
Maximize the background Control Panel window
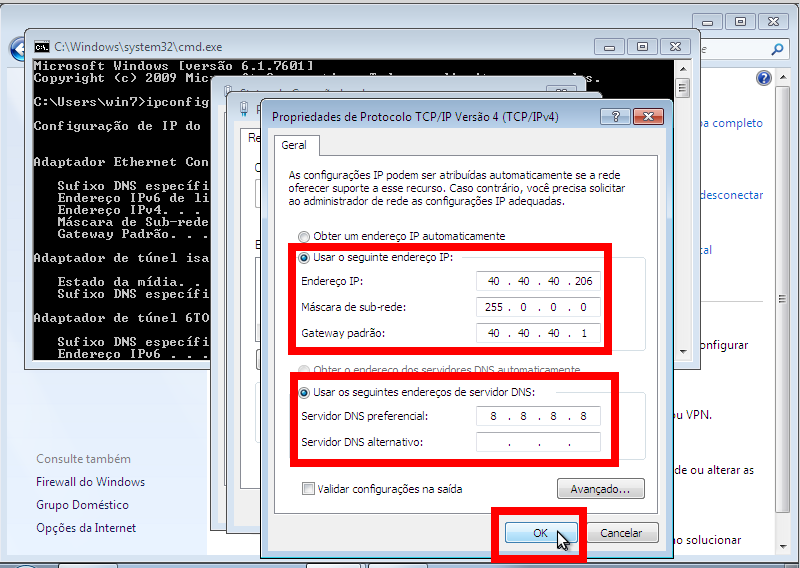tap(740, 22)
